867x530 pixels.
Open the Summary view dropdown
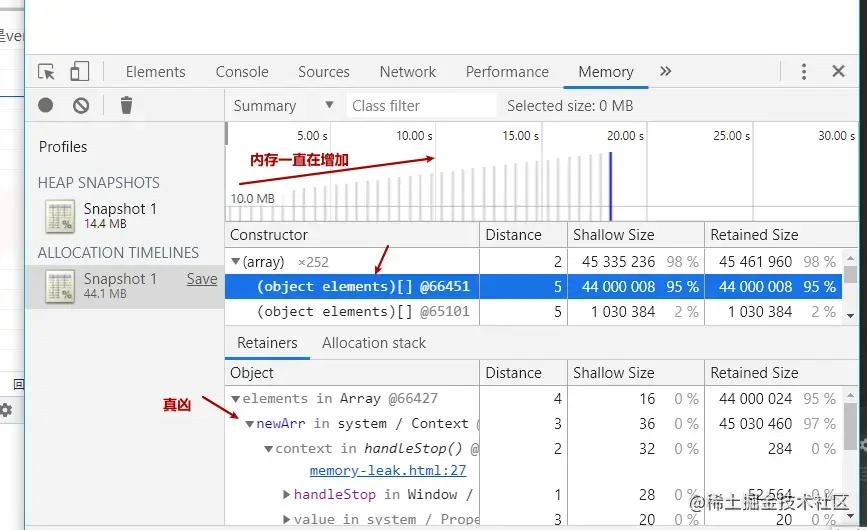pyautogui.click(x=283, y=106)
